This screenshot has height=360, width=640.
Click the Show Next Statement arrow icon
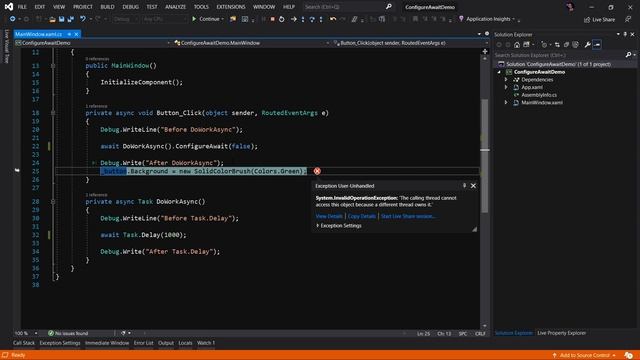tap(293, 19)
